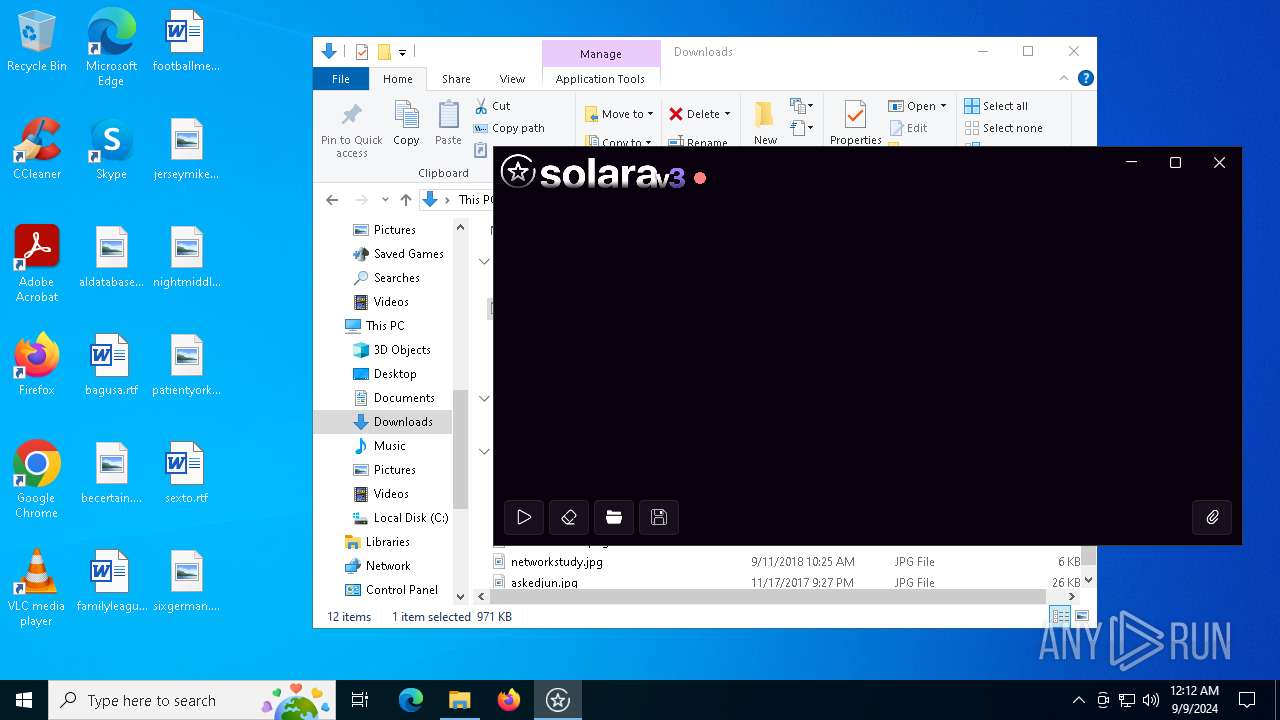The height and width of the screenshot is (720, 1280).
Task: Select Desktop in navigation pane
Action: pyautogui.click(x=384, y=374)
